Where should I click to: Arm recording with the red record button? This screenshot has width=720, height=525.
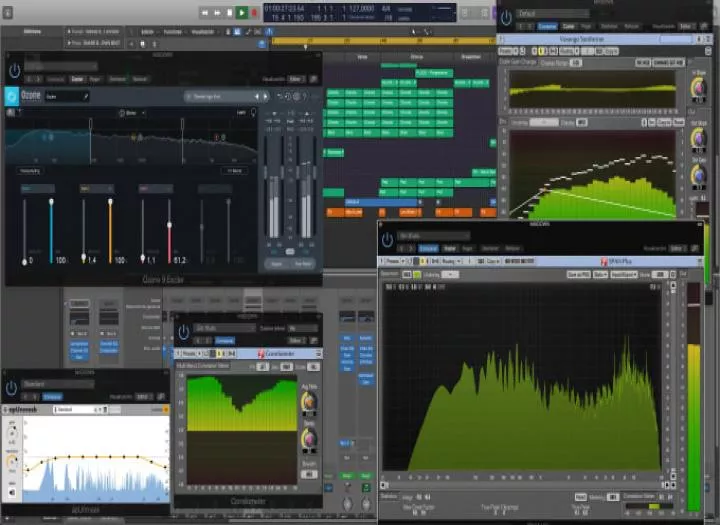tap(253, 12)
